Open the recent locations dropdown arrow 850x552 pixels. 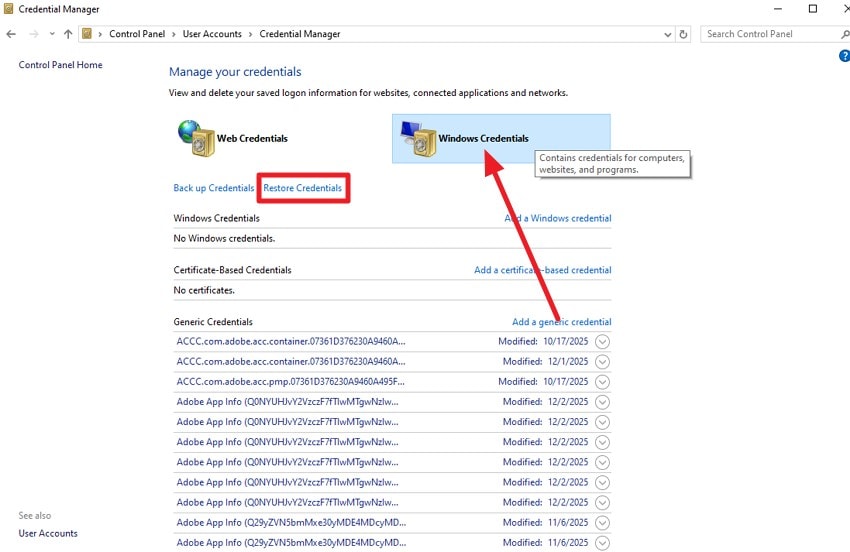52,34
